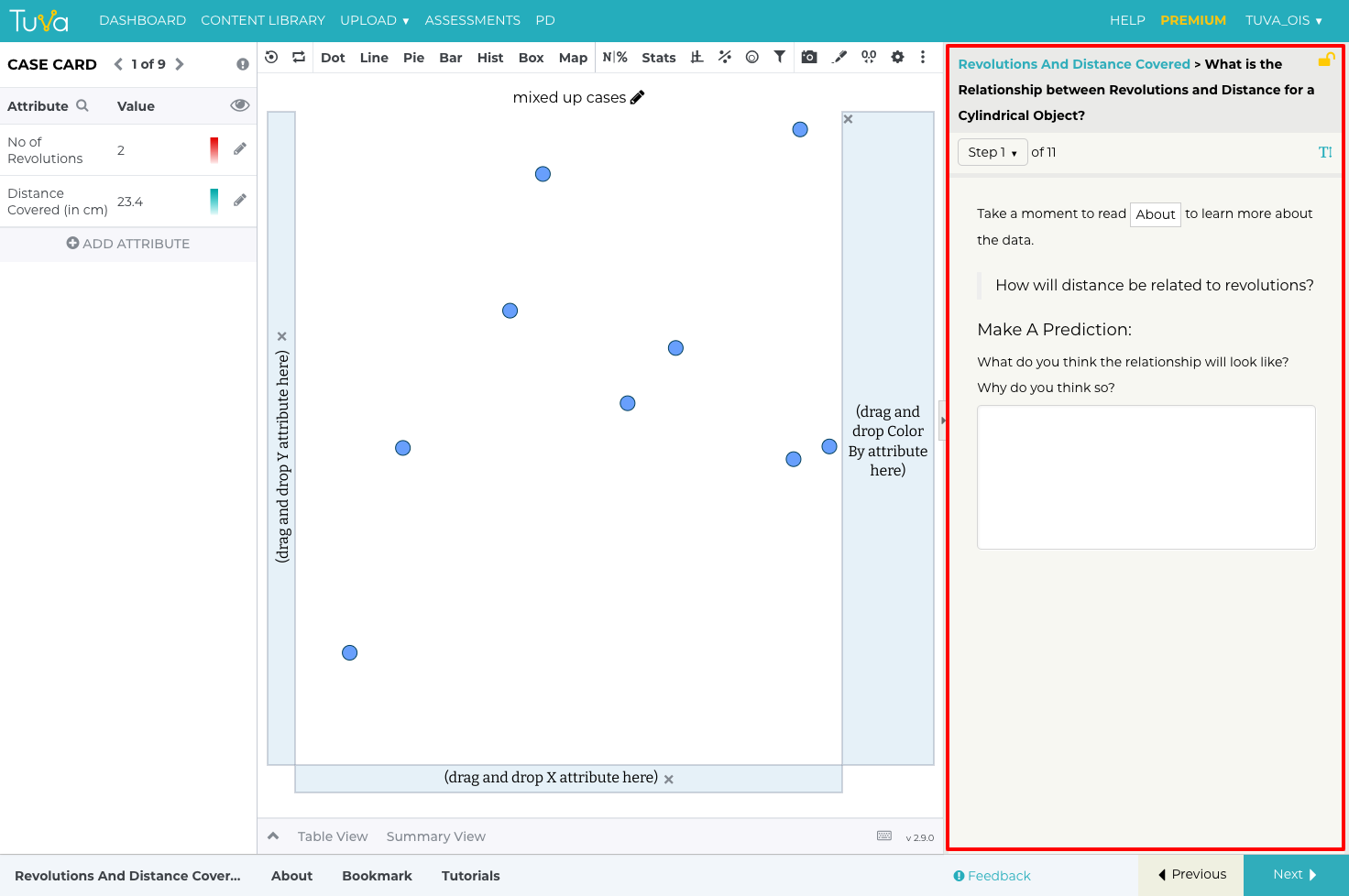Open plot settings gear icon
The width and height of the screenshot is (1349, 896).
tap(898, 57)
